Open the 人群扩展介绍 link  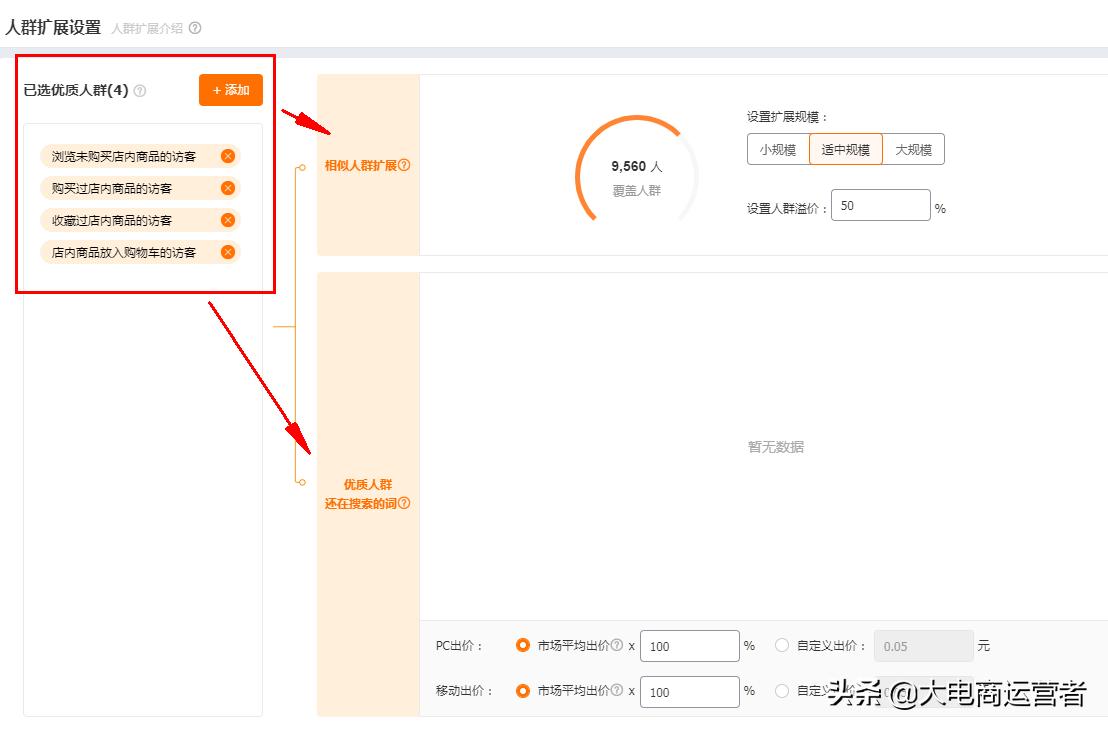(x=147, y=28)
